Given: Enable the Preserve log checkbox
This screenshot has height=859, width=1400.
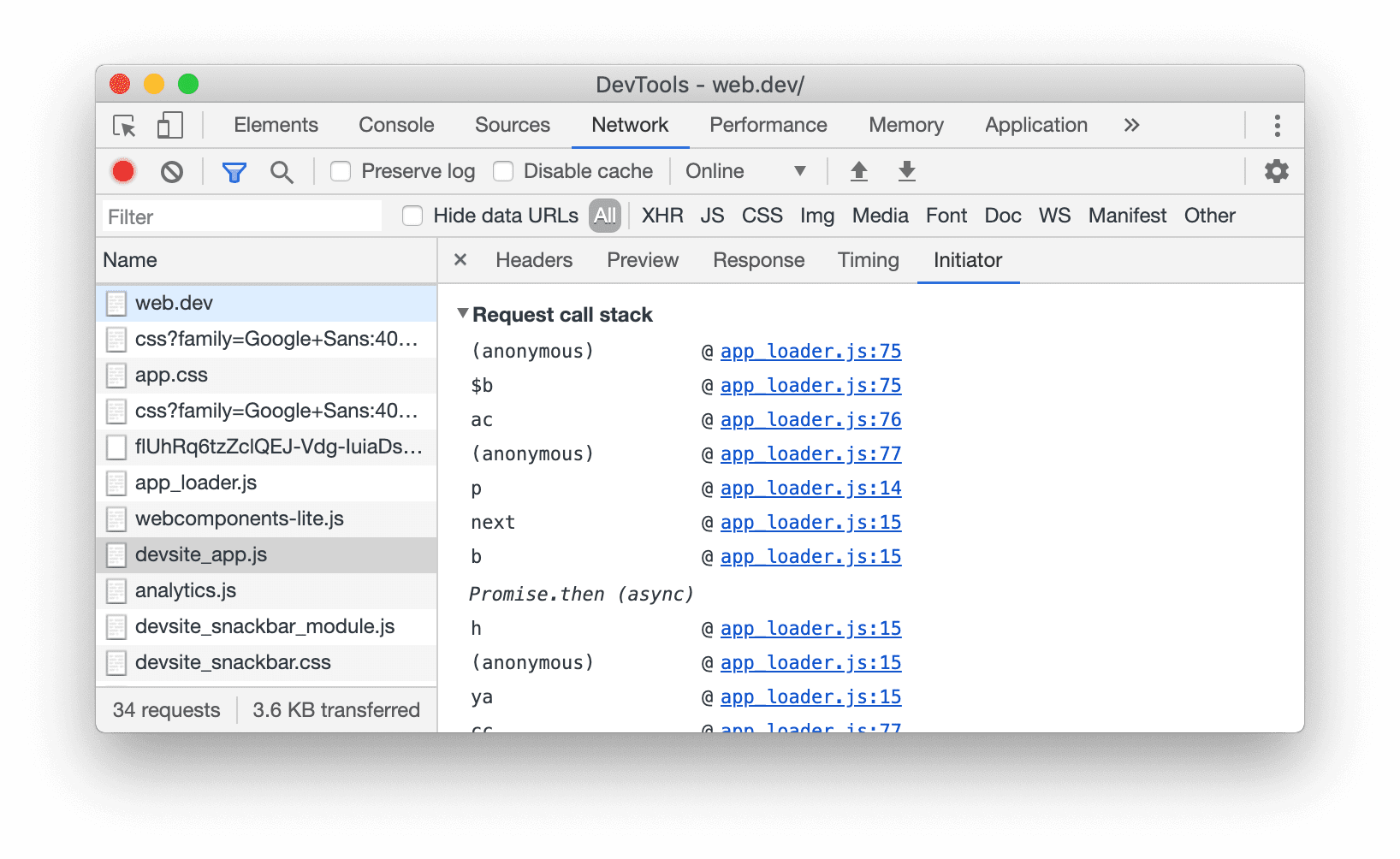Looking at the screenshot, I should point(341,170).
